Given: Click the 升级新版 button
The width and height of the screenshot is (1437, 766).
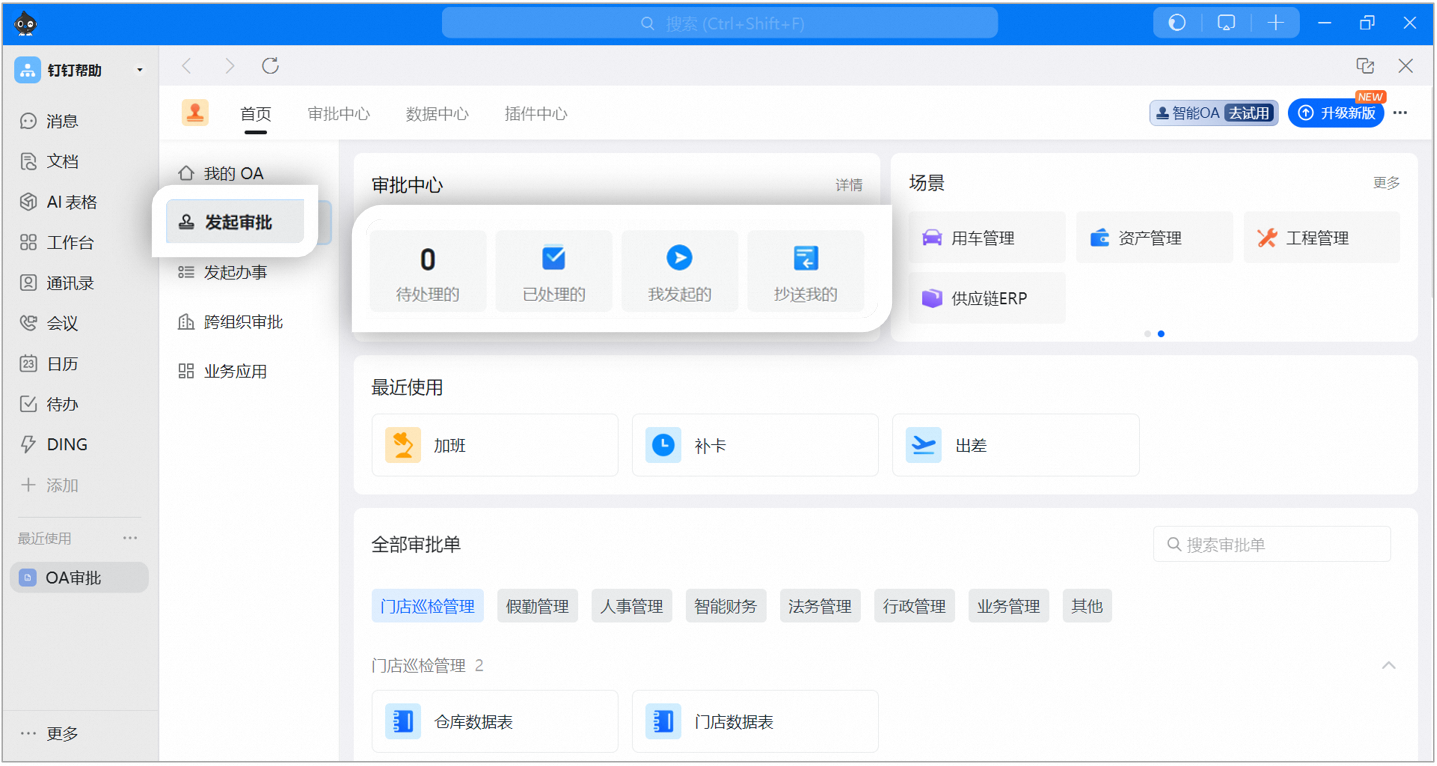Looking at the screenshot, I should (1336, 113).
